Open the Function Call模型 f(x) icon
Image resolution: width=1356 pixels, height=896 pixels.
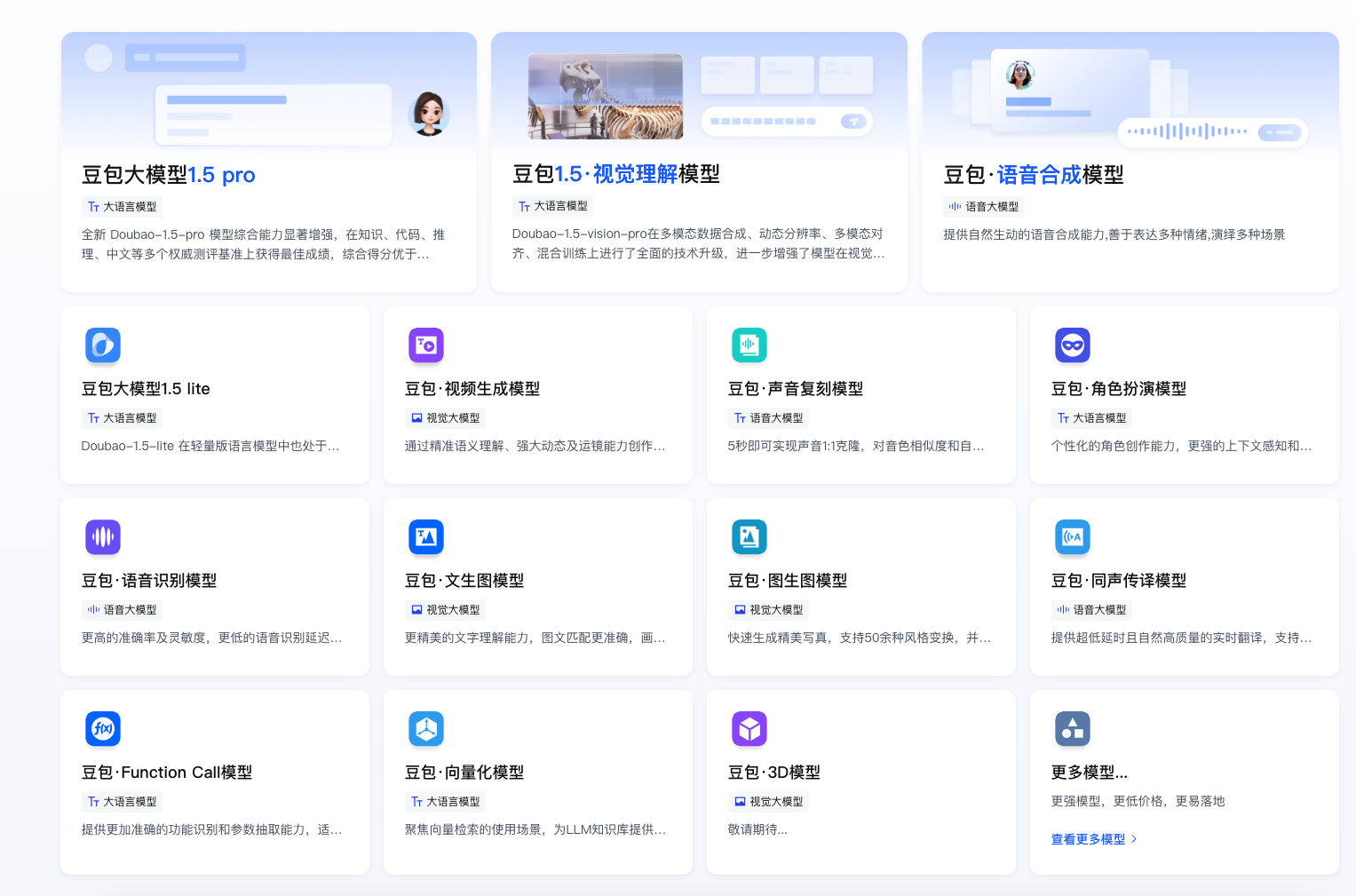[x=103, y=729]
